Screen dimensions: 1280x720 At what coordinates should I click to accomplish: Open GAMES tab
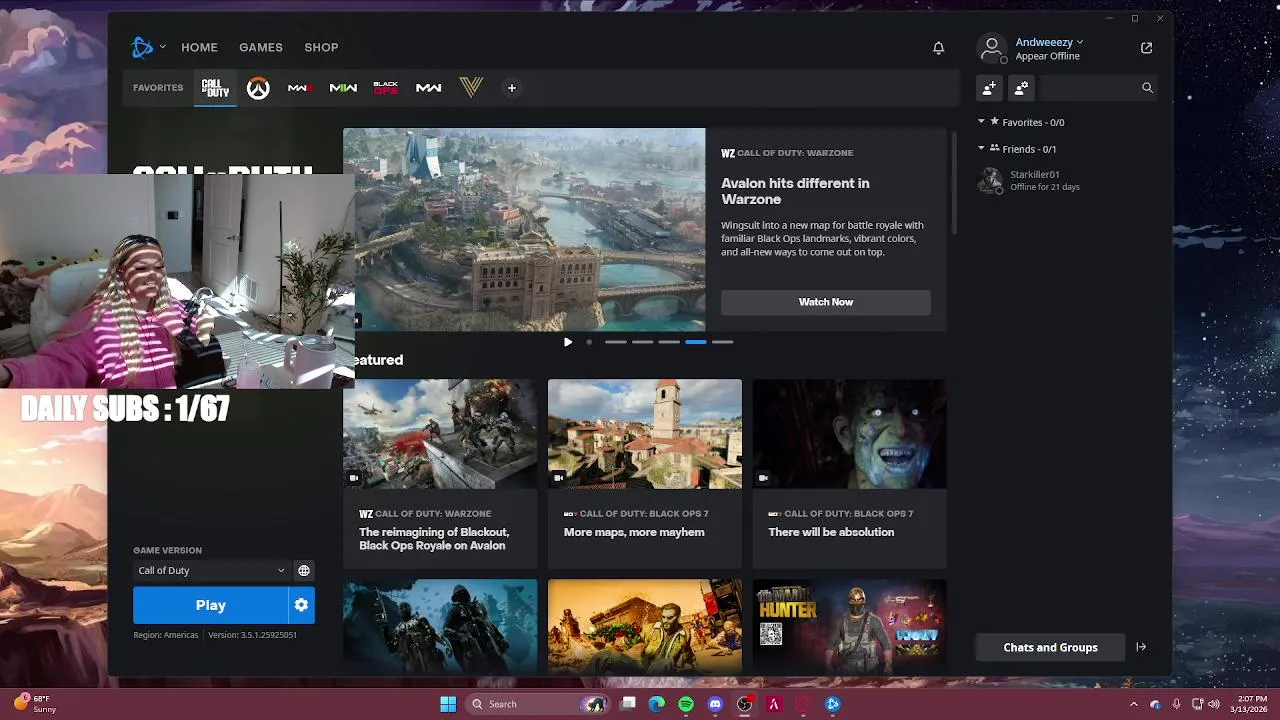(x=261, y=47)
